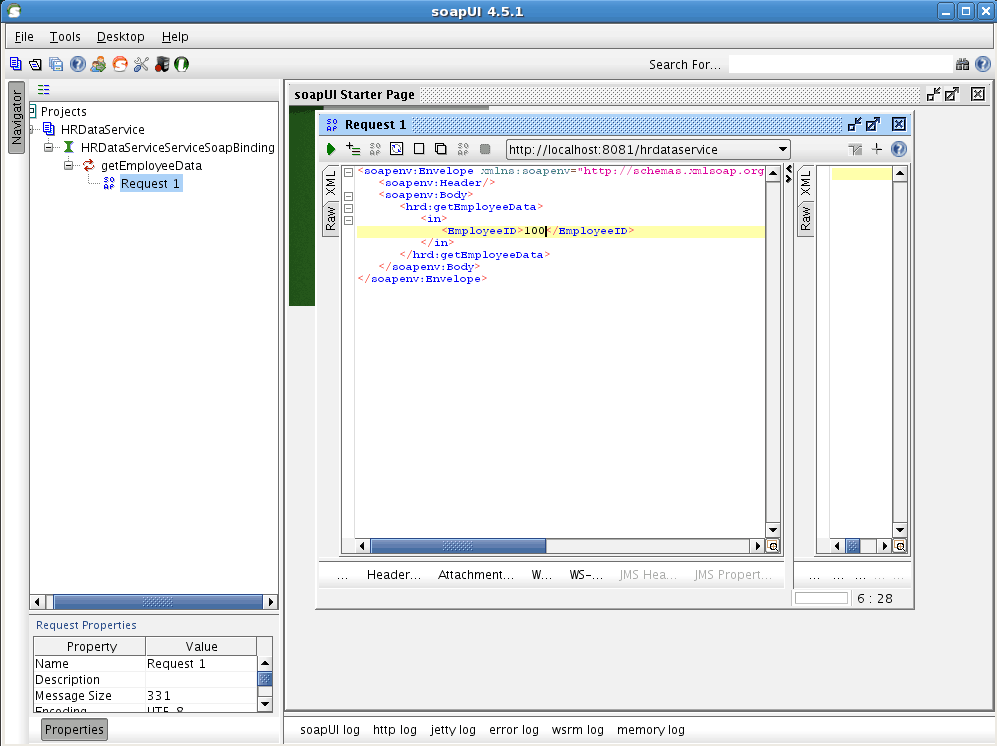Show the memory log tab
This screenshot has width=997, height=746.
click(x=650, y=730)
